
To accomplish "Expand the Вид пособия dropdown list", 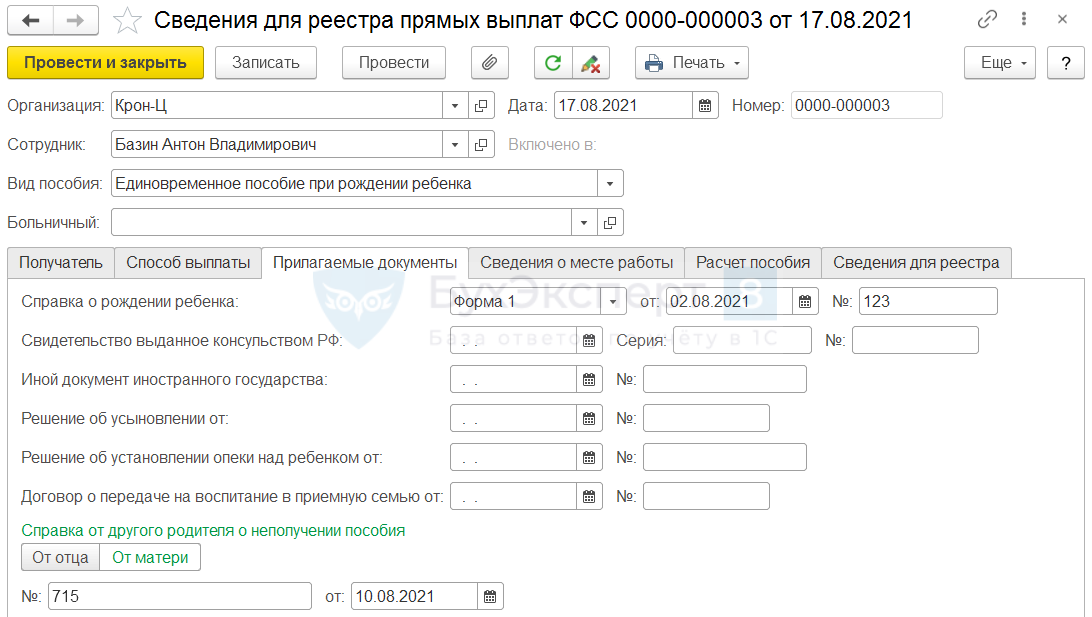I will (610, 184).
